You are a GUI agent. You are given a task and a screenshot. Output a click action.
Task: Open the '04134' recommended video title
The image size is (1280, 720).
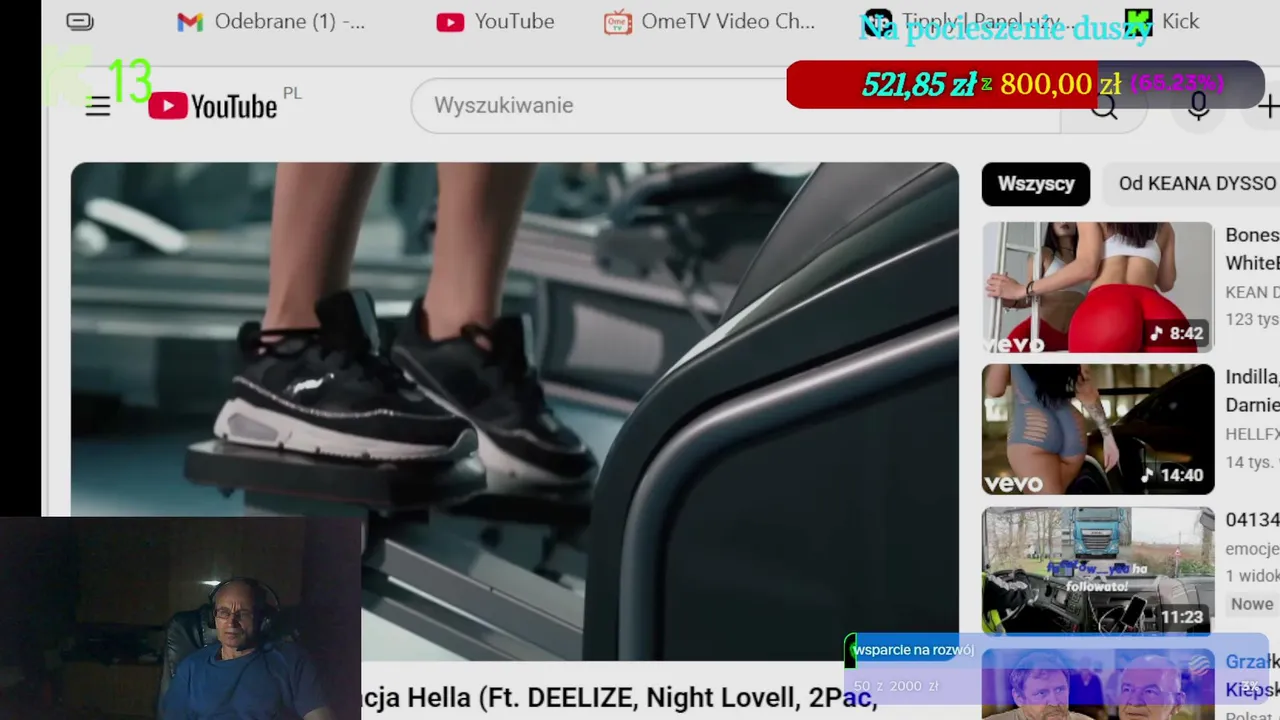(1252, 520)
